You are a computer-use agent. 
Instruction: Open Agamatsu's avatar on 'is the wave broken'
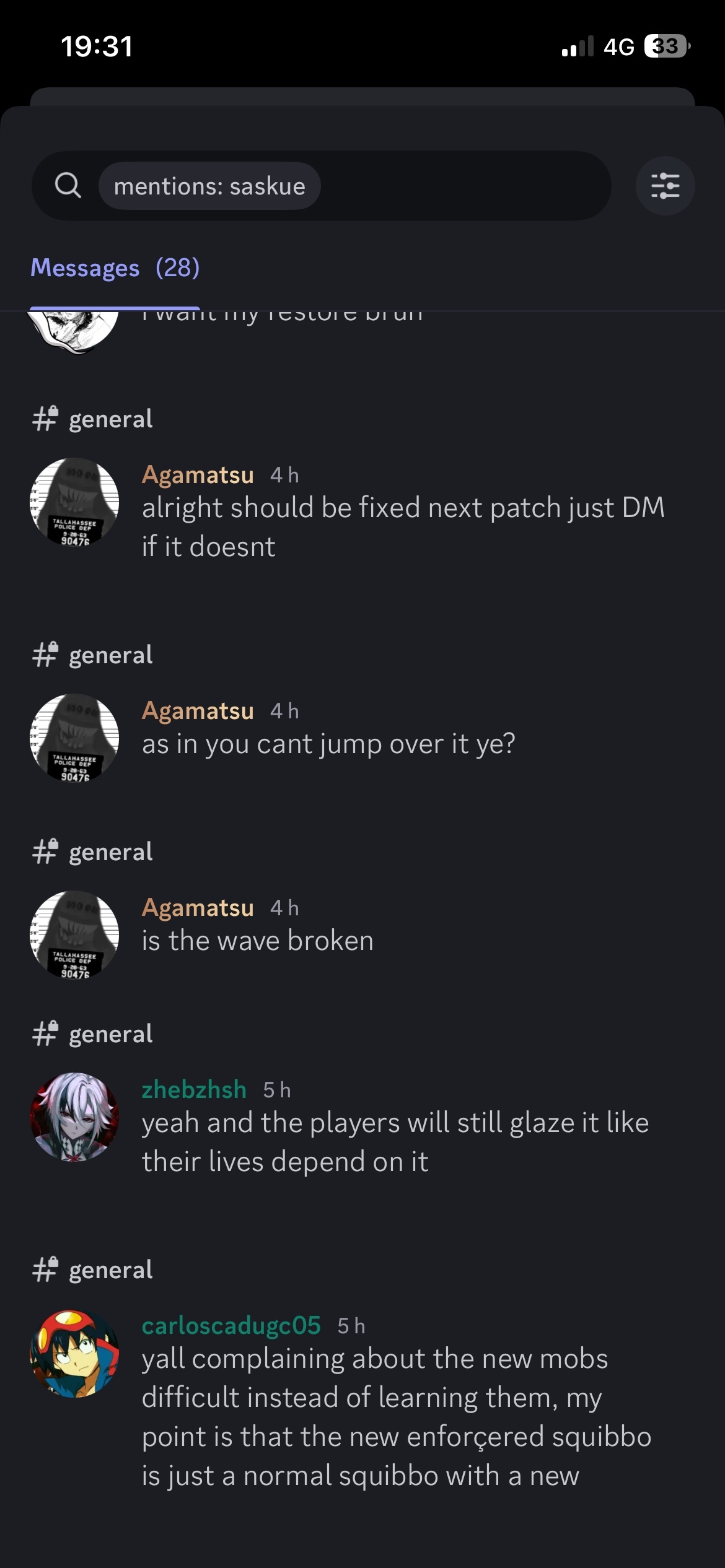[74, 935]
